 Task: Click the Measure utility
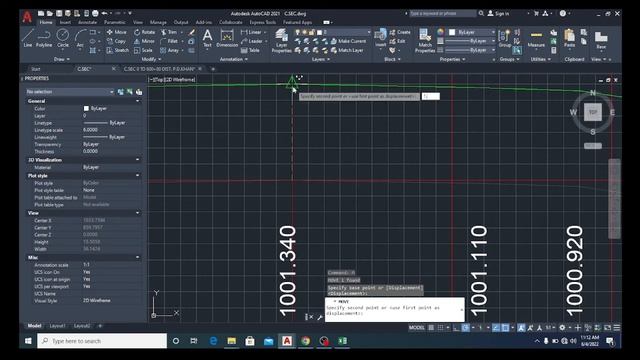(x=536, y=39)
